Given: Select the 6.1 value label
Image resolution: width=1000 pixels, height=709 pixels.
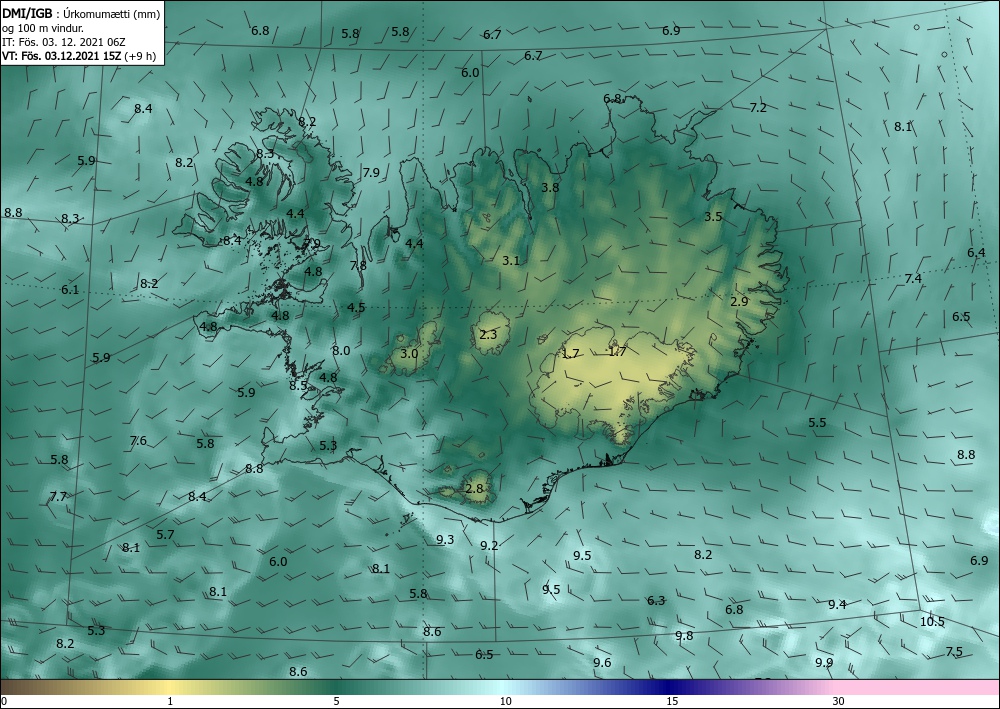Looking at the screenshot, I should click(70, 289).
